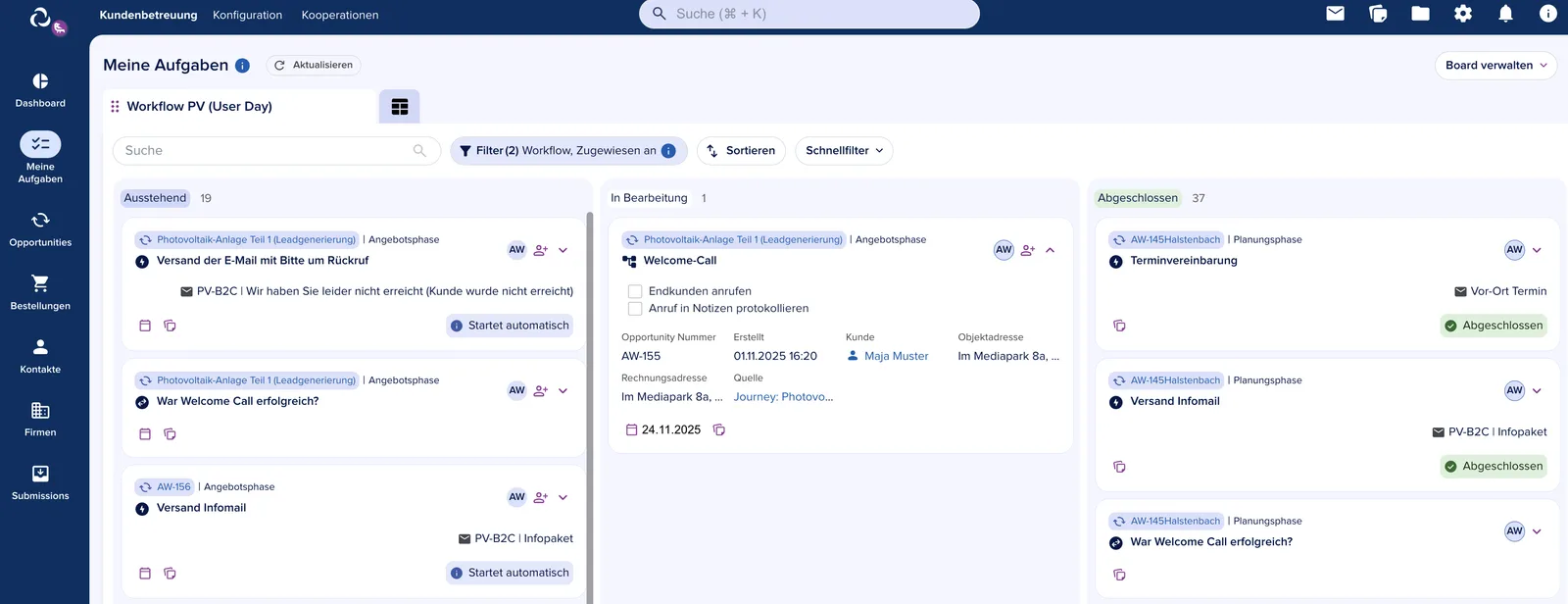
Task: Click AW-155 opportunity number value
Action: click(x=641, y=356)
